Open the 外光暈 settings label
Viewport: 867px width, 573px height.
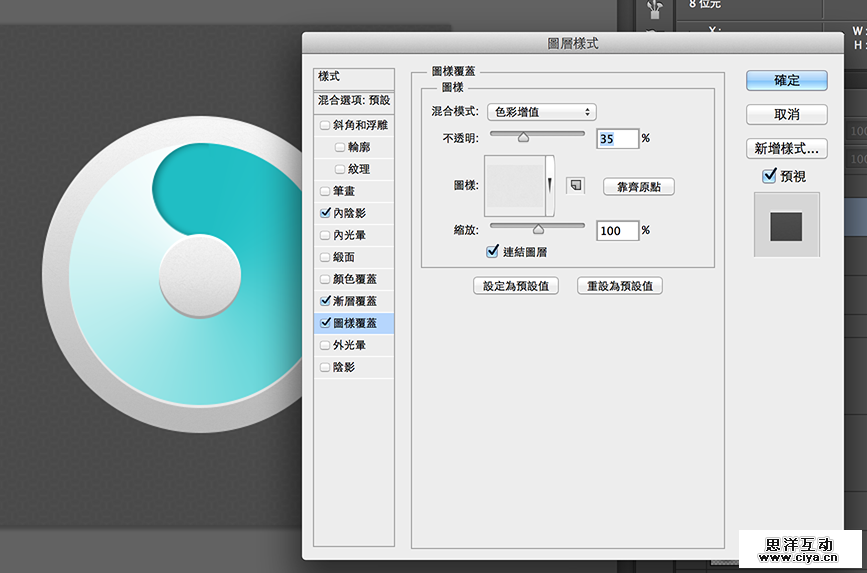tap(349, 345)
